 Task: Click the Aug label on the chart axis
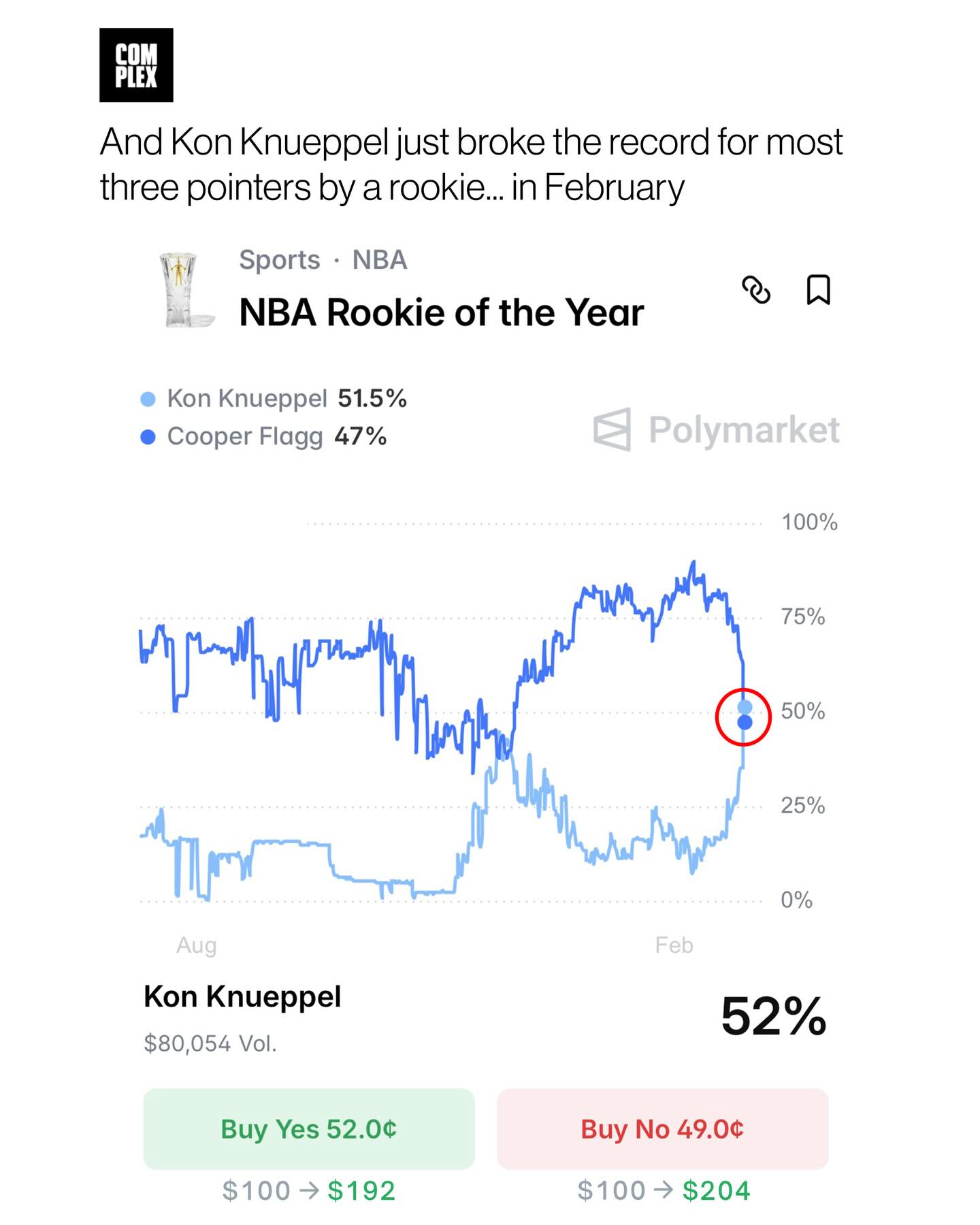point(197,945)
